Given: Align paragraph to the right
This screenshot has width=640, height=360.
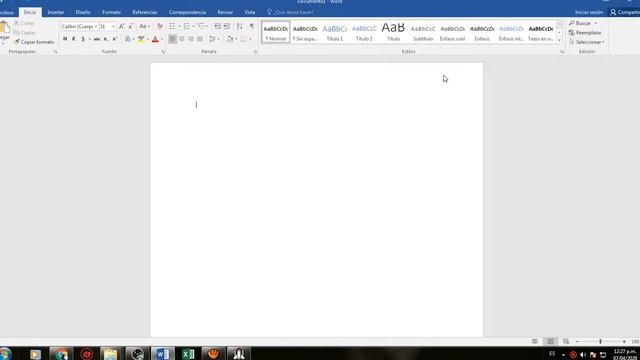Looking at the screenshot, I should (191, 39).
